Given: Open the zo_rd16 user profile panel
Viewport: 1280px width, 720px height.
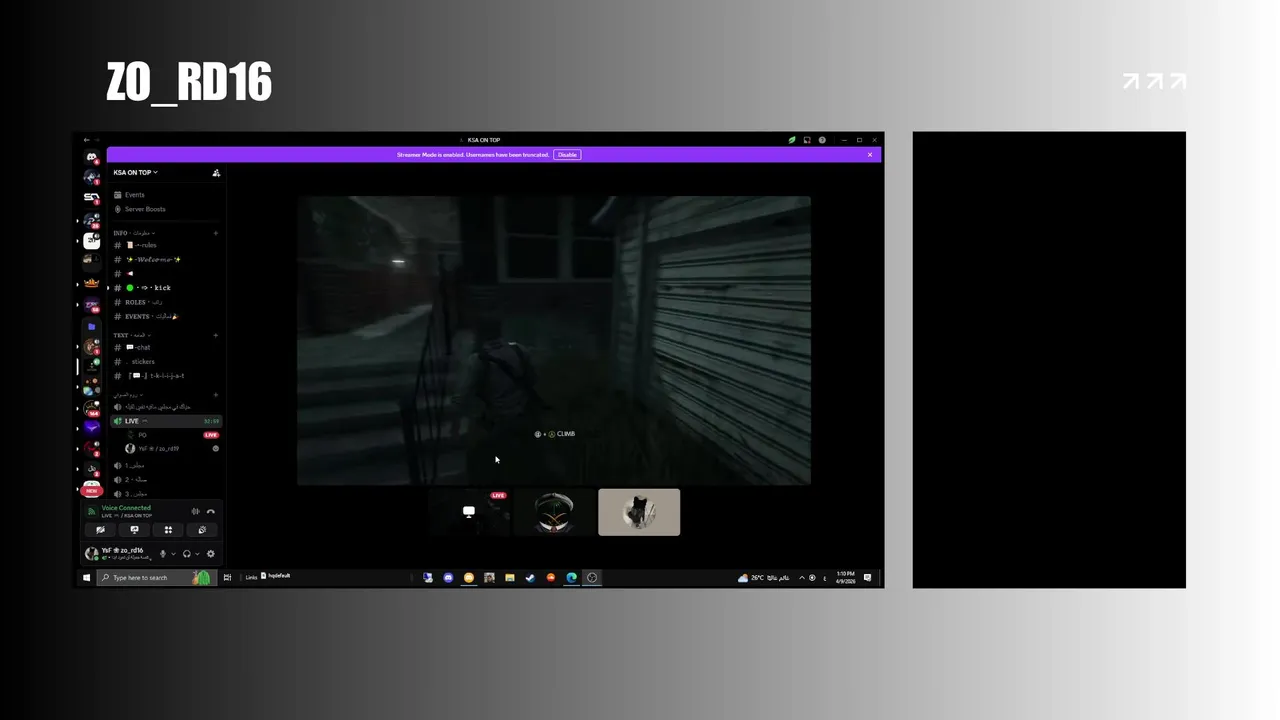Looking at the screenshot, I should click(x=120, y=553).
